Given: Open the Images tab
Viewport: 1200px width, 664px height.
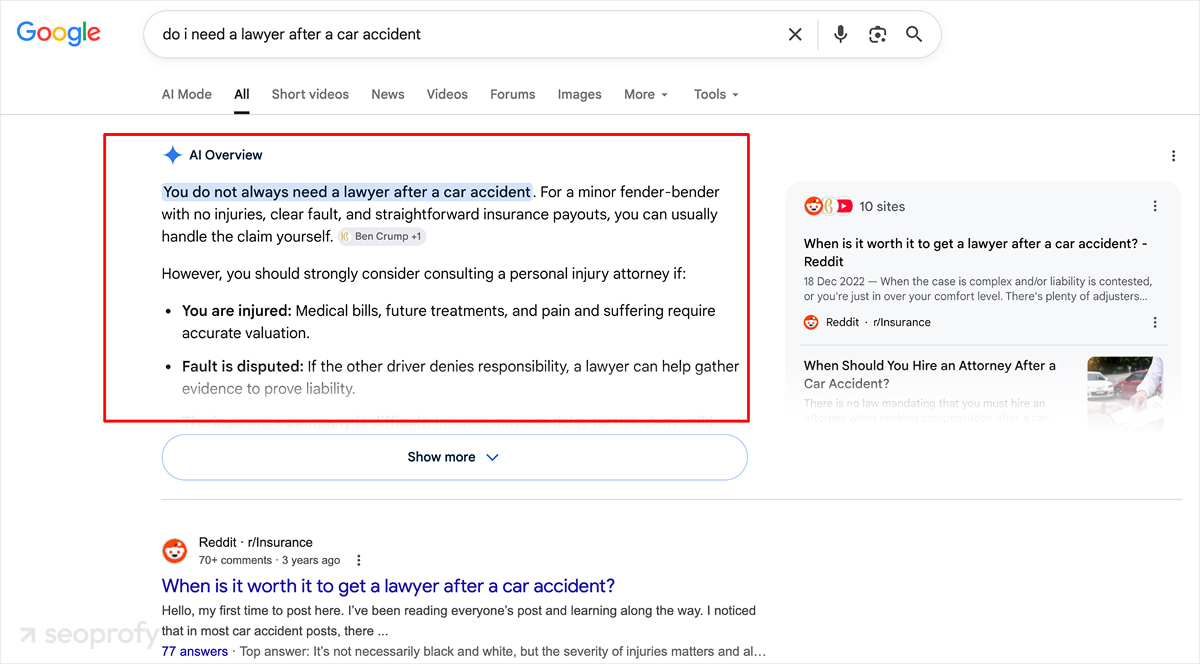Looking at the screenshot, I should [x=580, y=94].
